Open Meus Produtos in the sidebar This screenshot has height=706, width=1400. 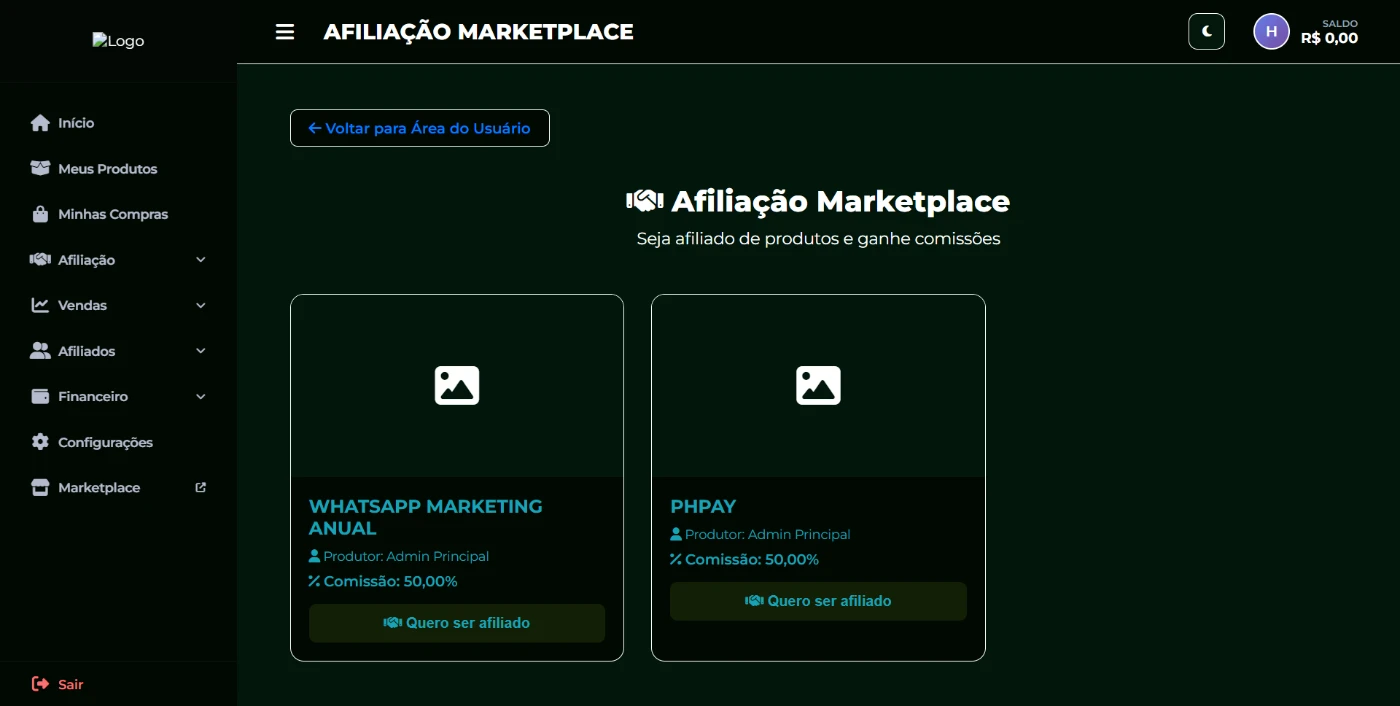click(x=107, y=169)
